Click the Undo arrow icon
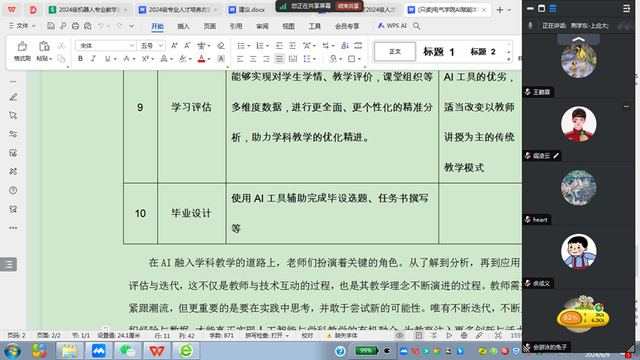The height and width of the screenshot is (360, 640). [x=100, y=26]
